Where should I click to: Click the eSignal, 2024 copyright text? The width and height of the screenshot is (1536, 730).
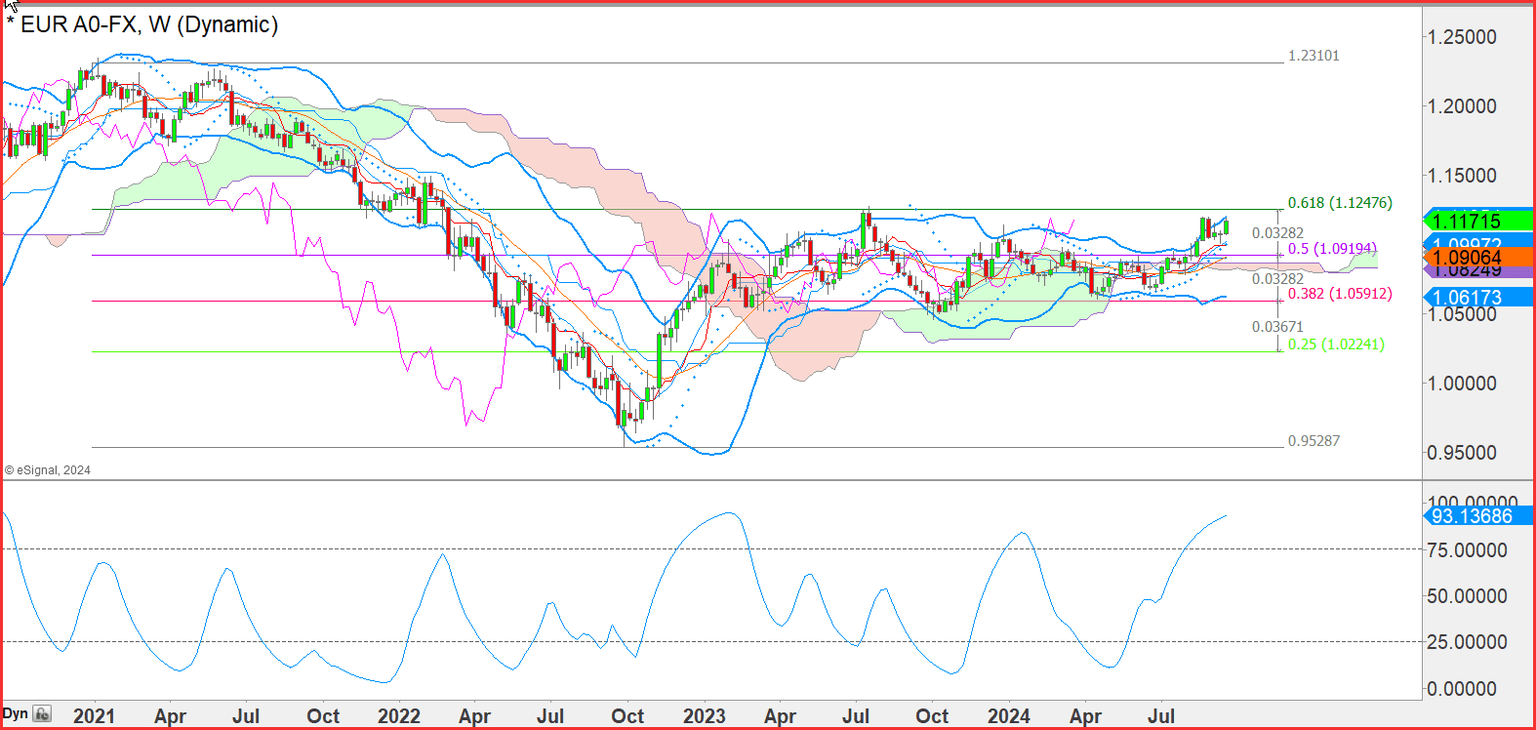pos(48,469)
